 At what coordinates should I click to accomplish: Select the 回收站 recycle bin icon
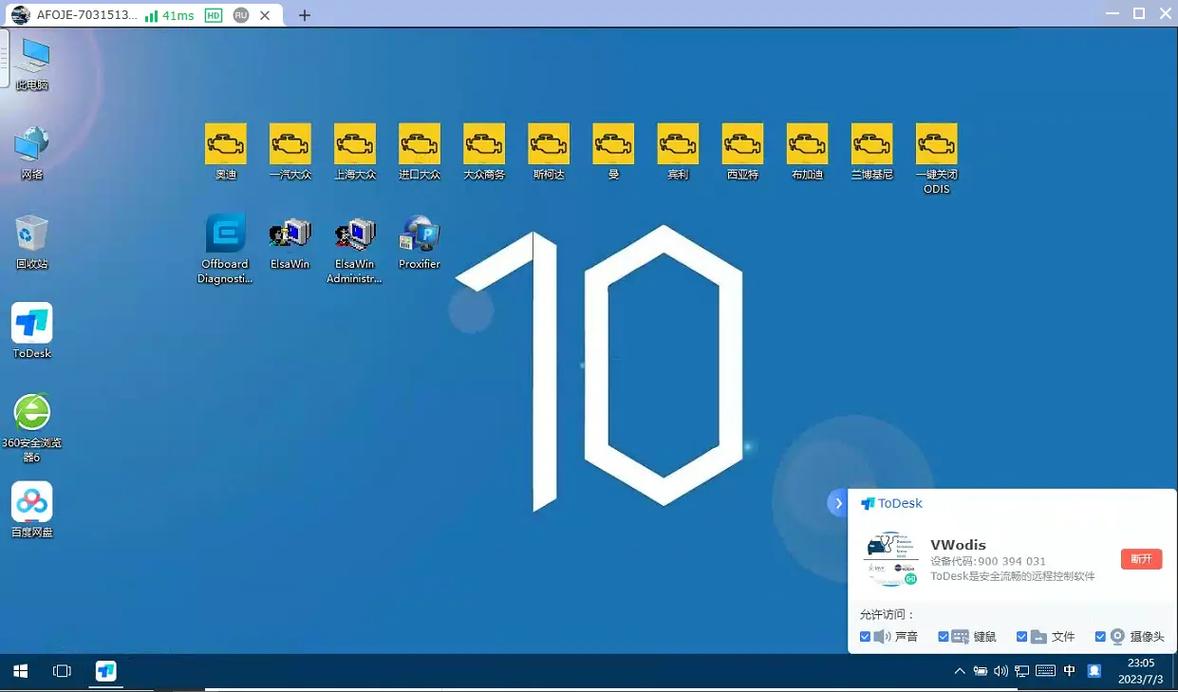(32, 242)
